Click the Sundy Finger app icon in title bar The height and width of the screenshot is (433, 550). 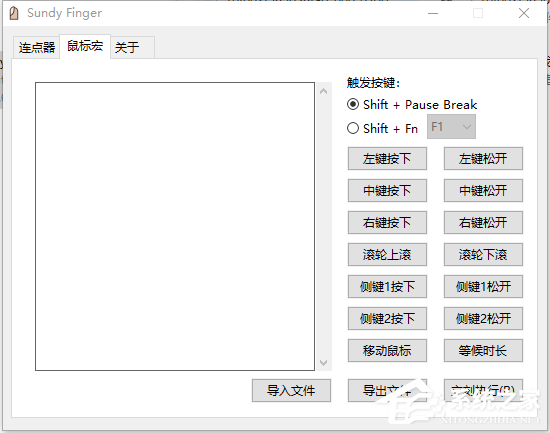coord(14,13)
